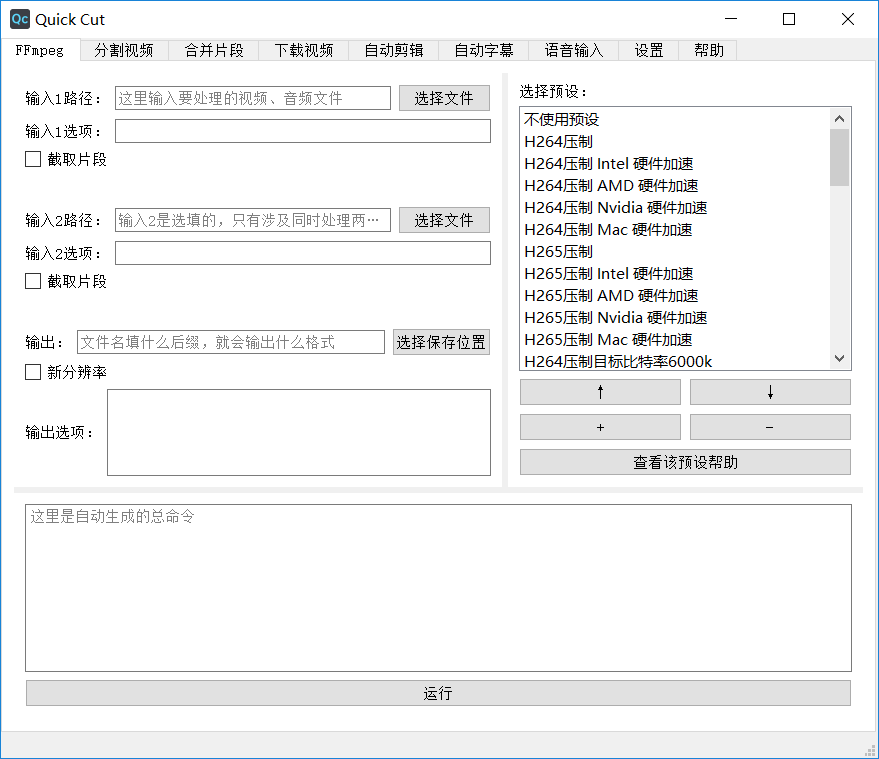Viewport: 879px width, 759px height.
Task: Click the minus icon to remove a preset
Action: click(x=769, y=427)
